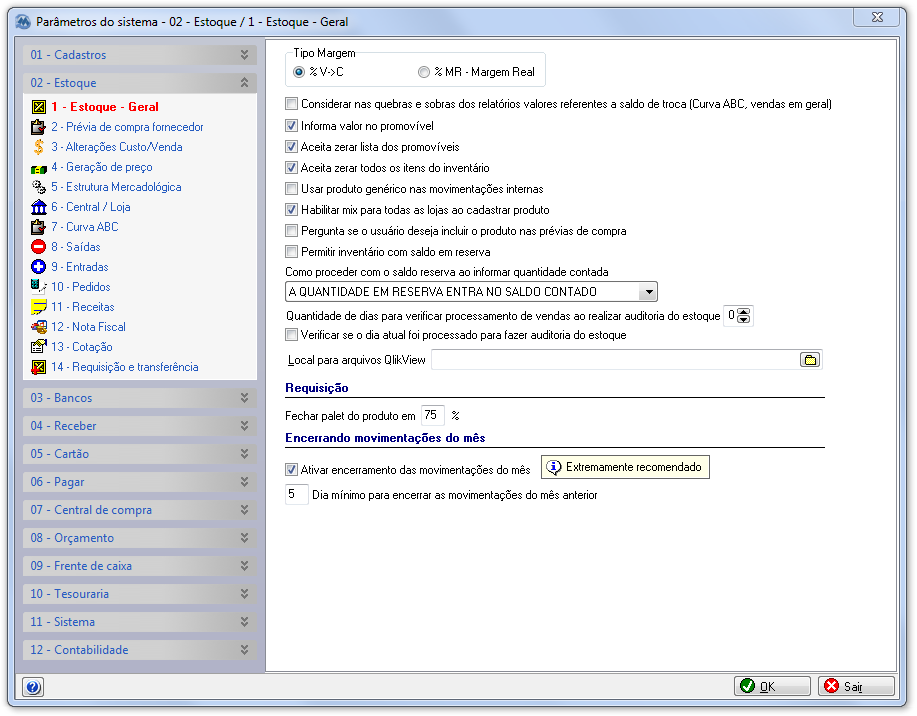
Task: Click the OK button
Action: (x=772, y=686)
